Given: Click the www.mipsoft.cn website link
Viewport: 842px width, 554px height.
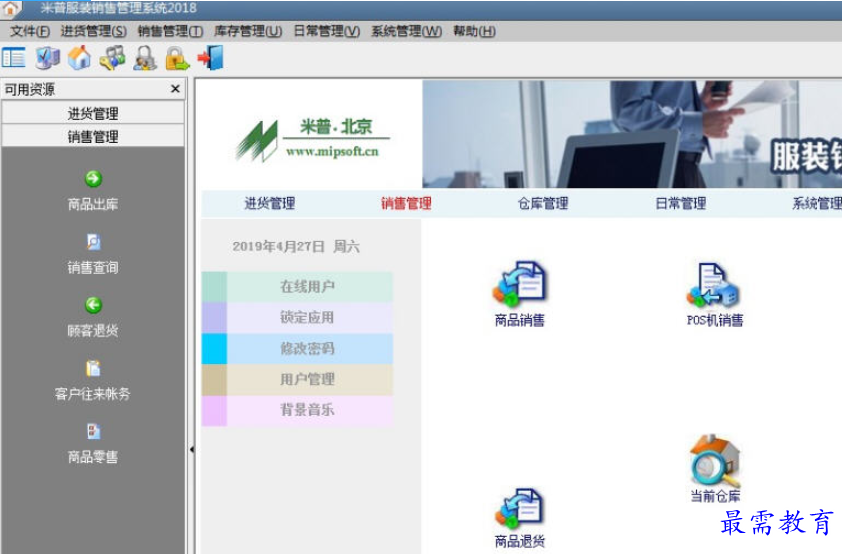Looking at the screenshot, I should (332, 151).
